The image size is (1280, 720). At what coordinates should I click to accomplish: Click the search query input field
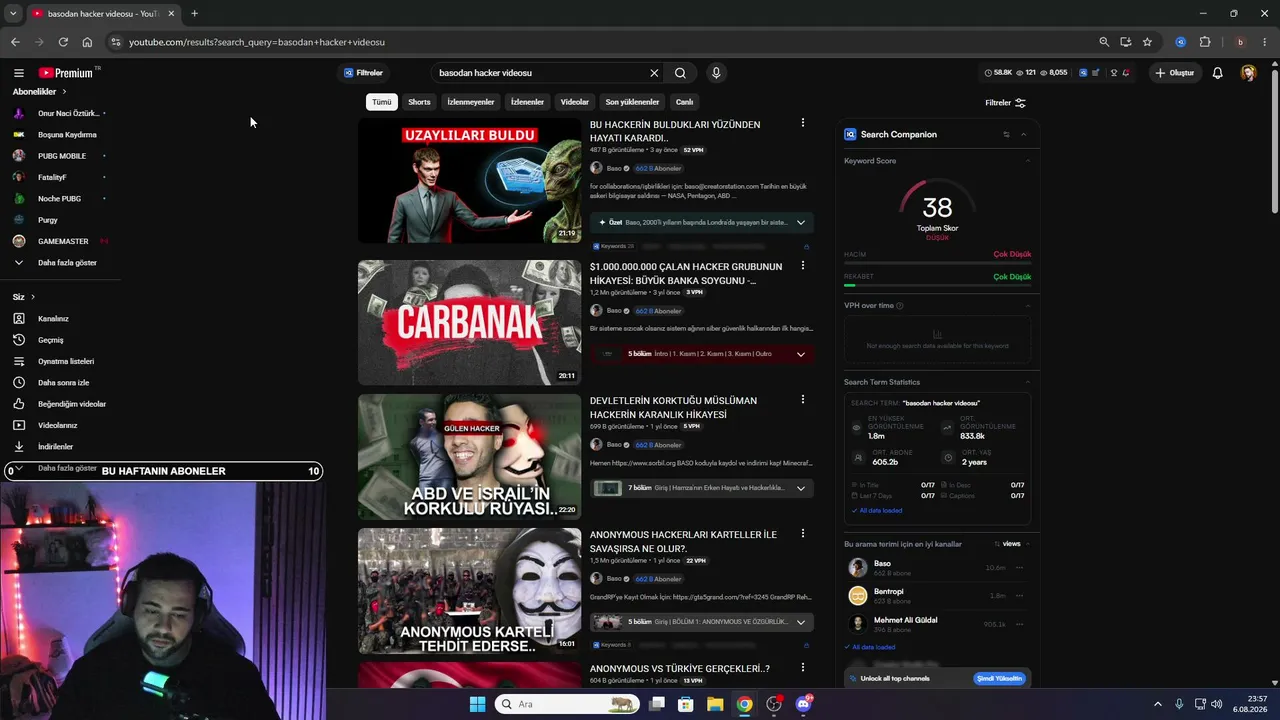tap(540, 73)
